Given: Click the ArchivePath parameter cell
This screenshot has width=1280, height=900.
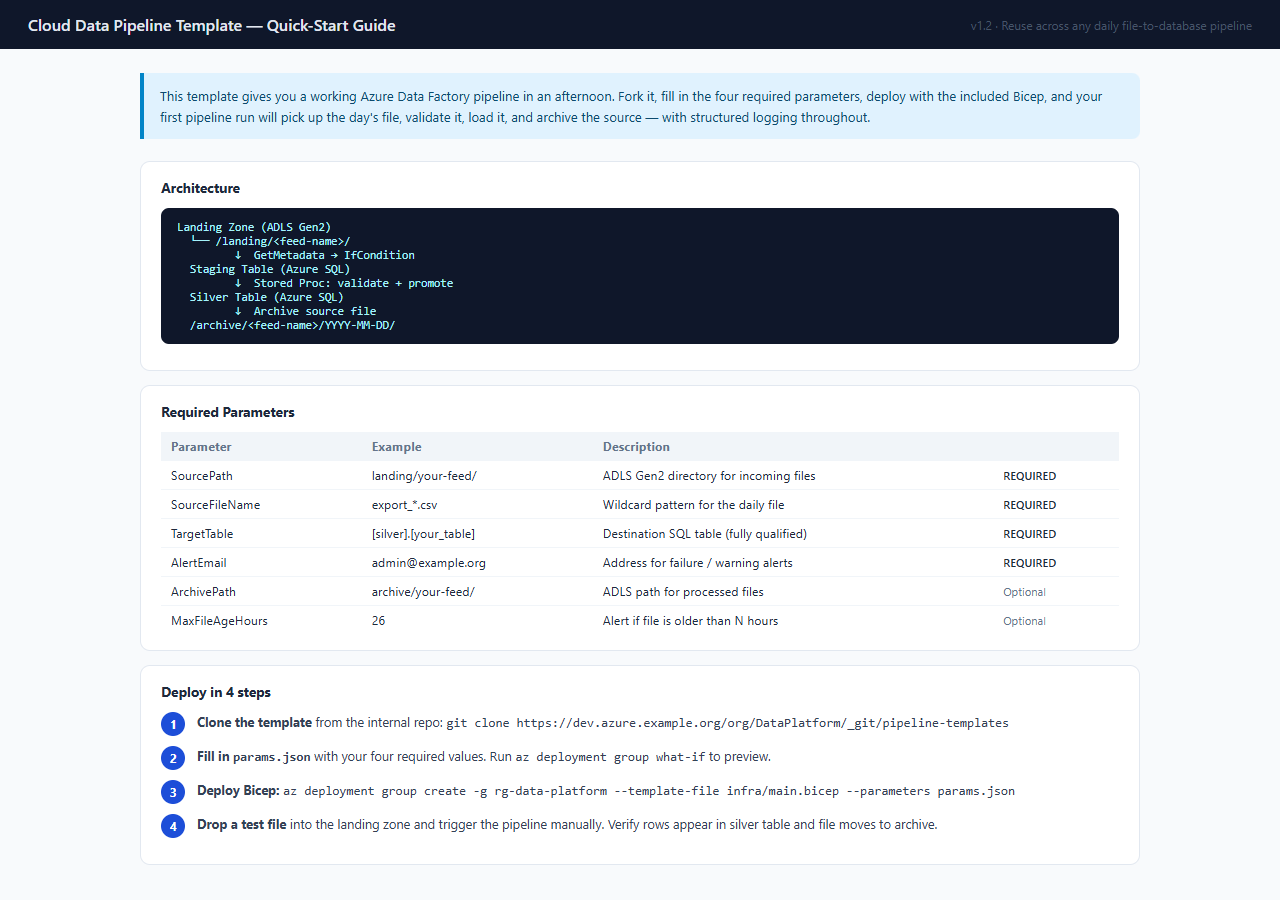Looking at the screenshot, I should click(x=203, y=592).
